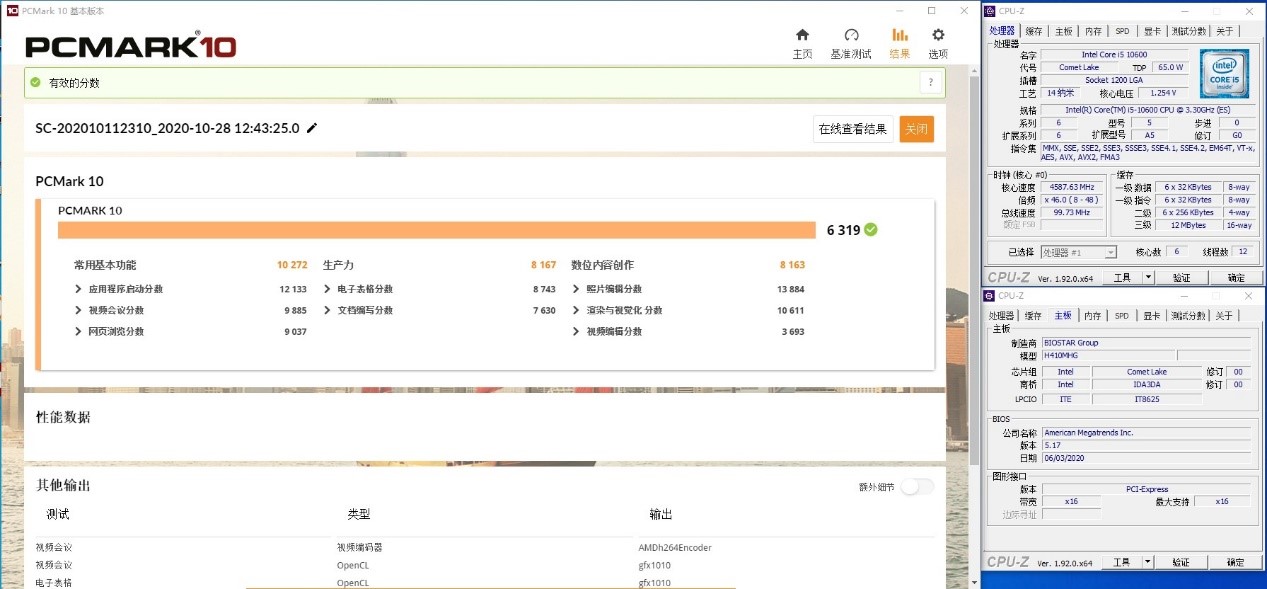Click the lower CPU-Z window title icon
Image resolution: width=1267 pixels, height=589 pixels.
pos(990,296)
